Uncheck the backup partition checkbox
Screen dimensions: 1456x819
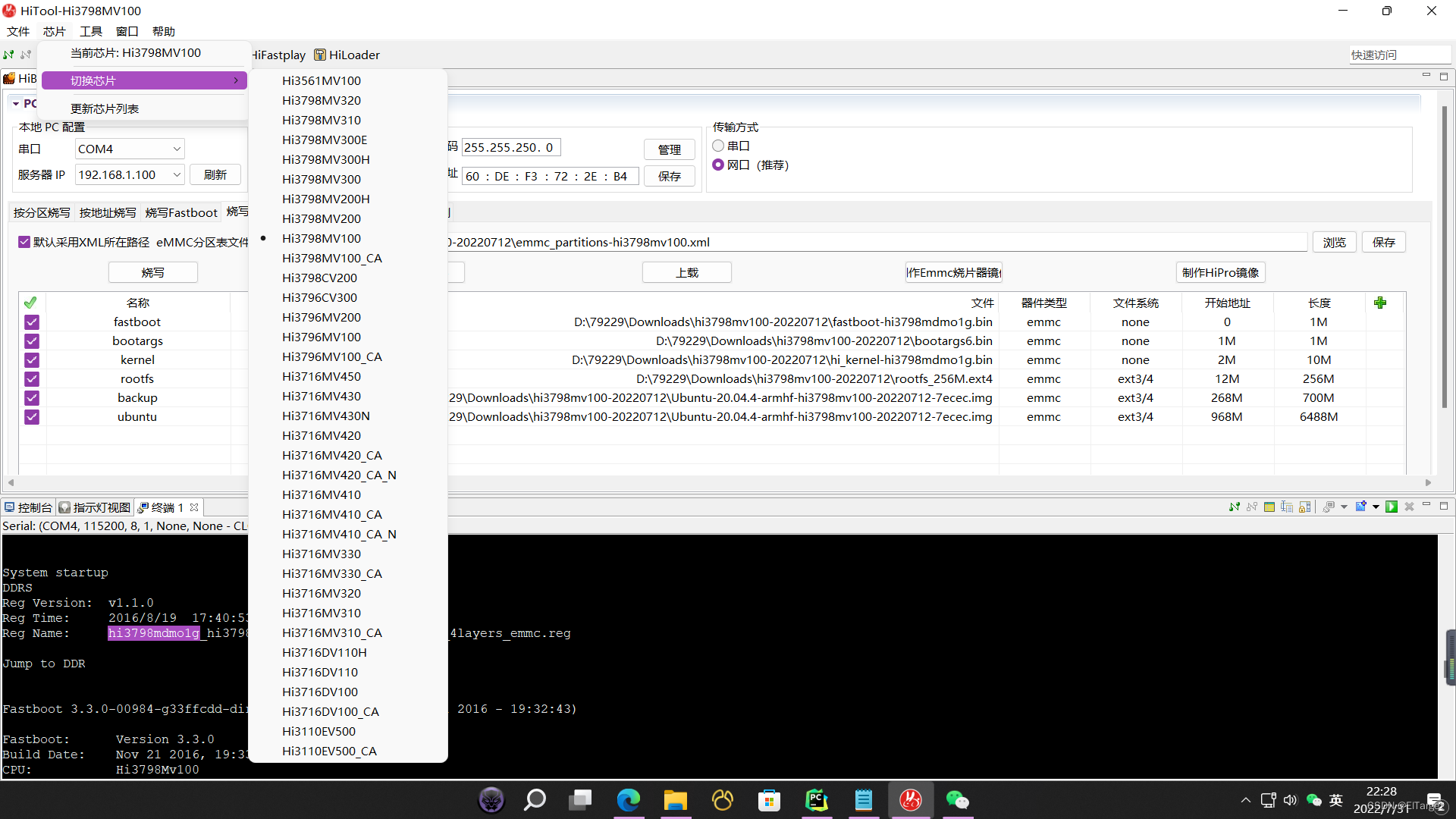(x=32, y=397)
